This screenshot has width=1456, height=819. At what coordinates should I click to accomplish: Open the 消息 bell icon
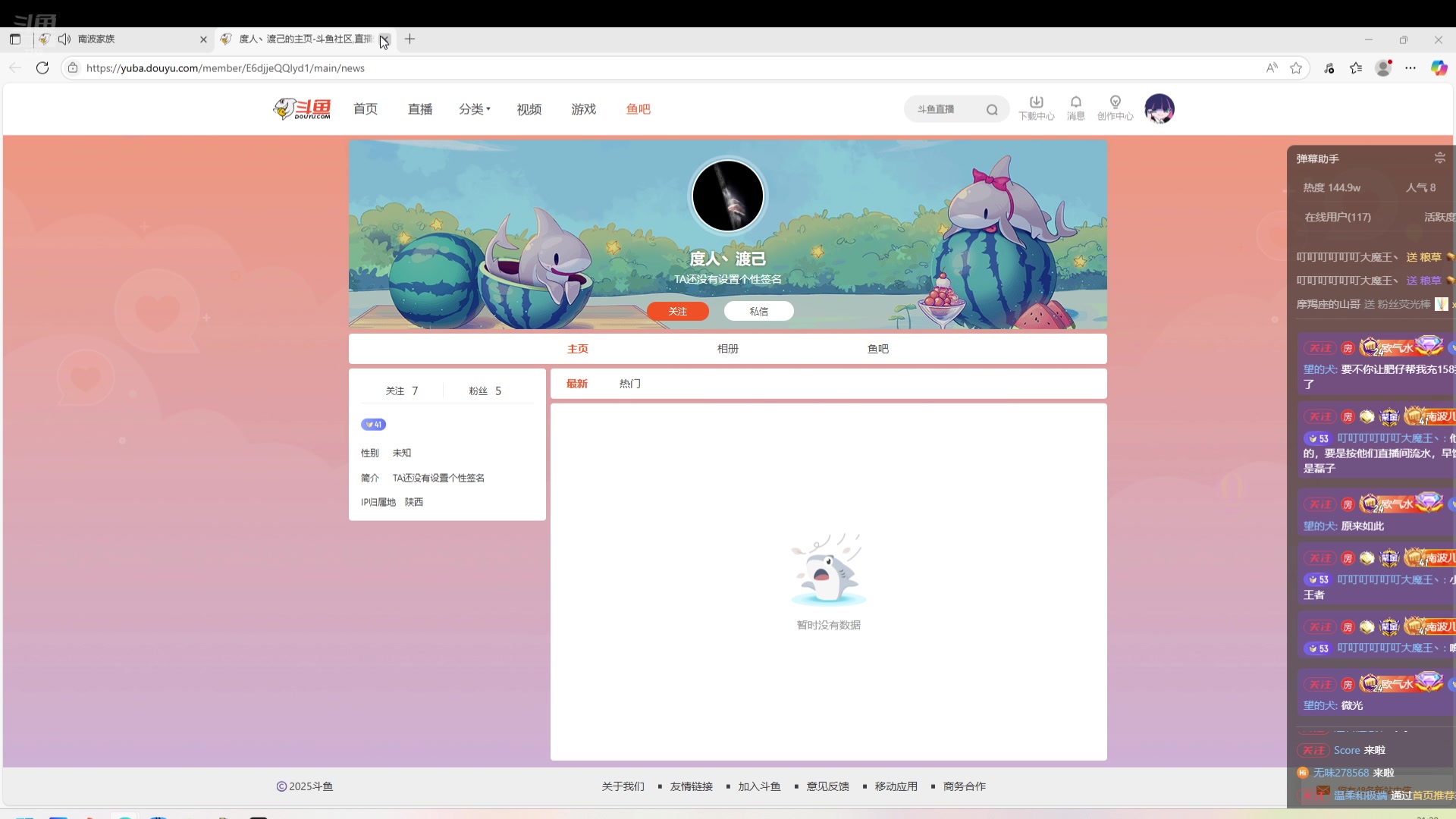(x=1076, y=108)
